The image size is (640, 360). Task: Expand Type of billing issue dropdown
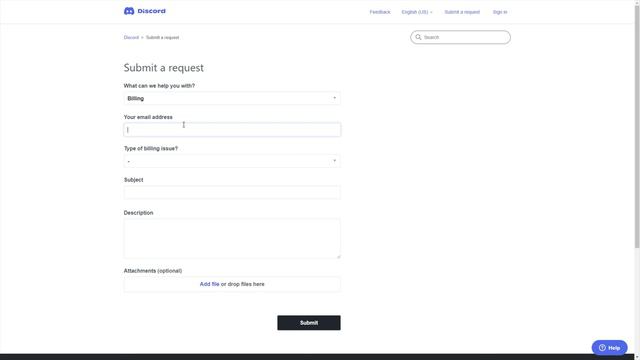pos(232,161)
